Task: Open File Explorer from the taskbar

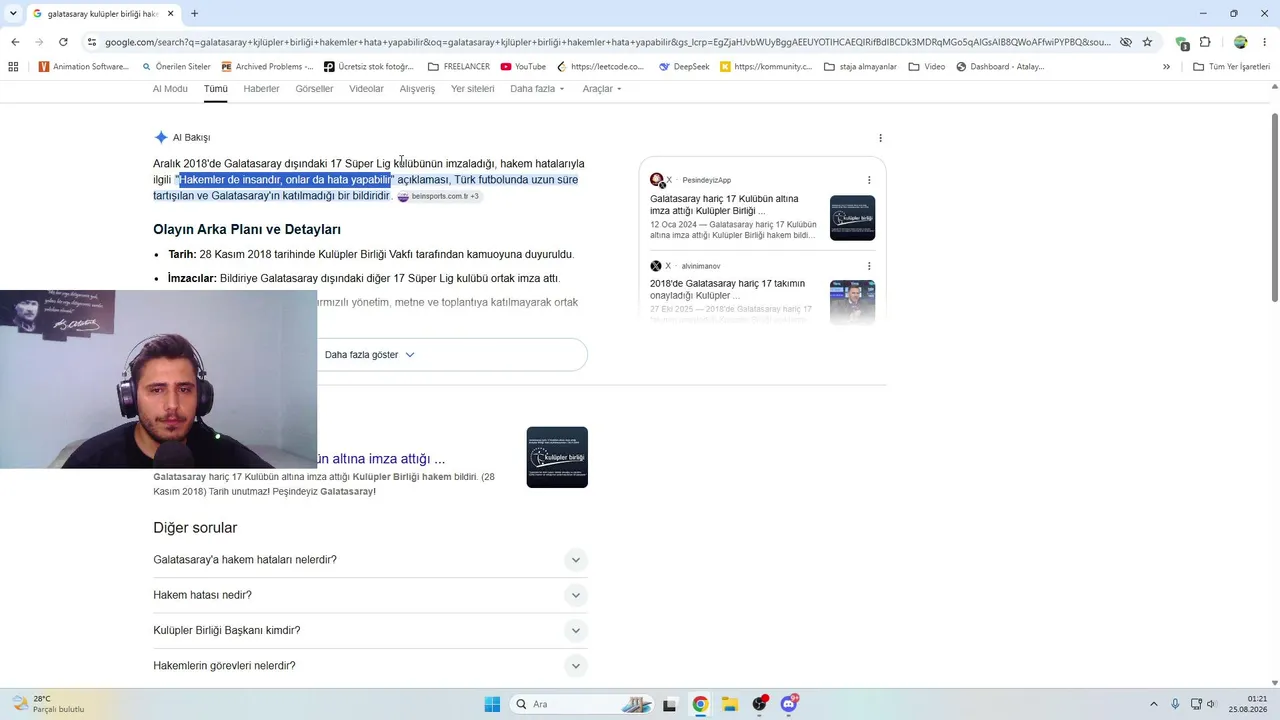Action: 730,704
